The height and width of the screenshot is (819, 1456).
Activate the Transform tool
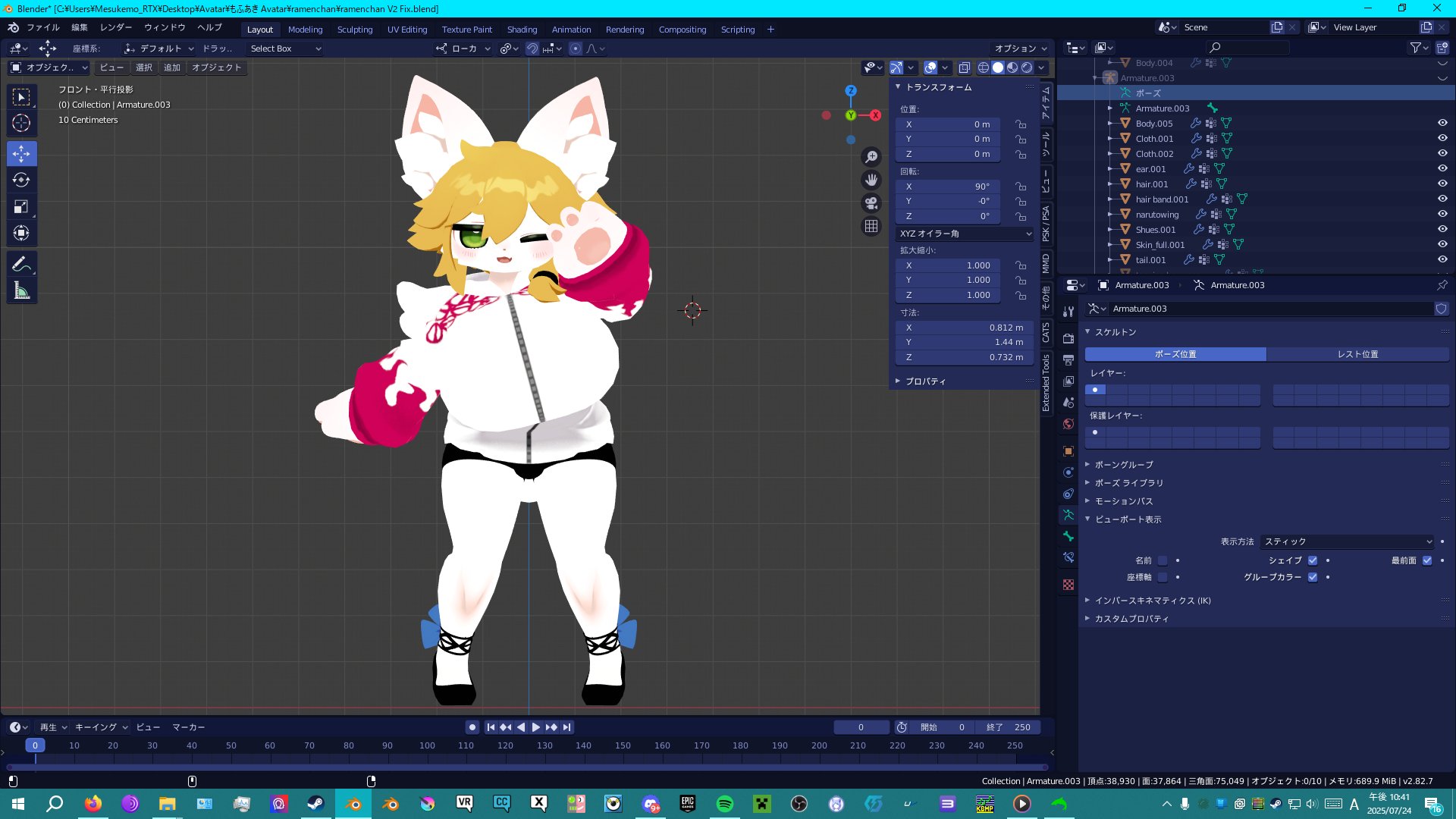[21, 234]
